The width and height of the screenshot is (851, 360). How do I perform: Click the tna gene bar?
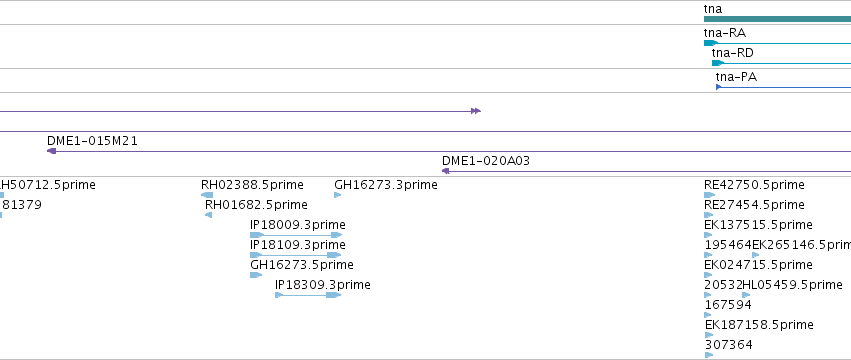coord(777,19)
